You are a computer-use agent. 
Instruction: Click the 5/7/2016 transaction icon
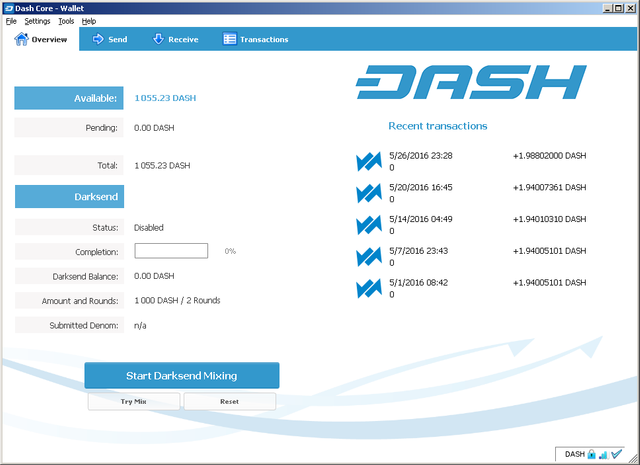[x=368, y=257]
